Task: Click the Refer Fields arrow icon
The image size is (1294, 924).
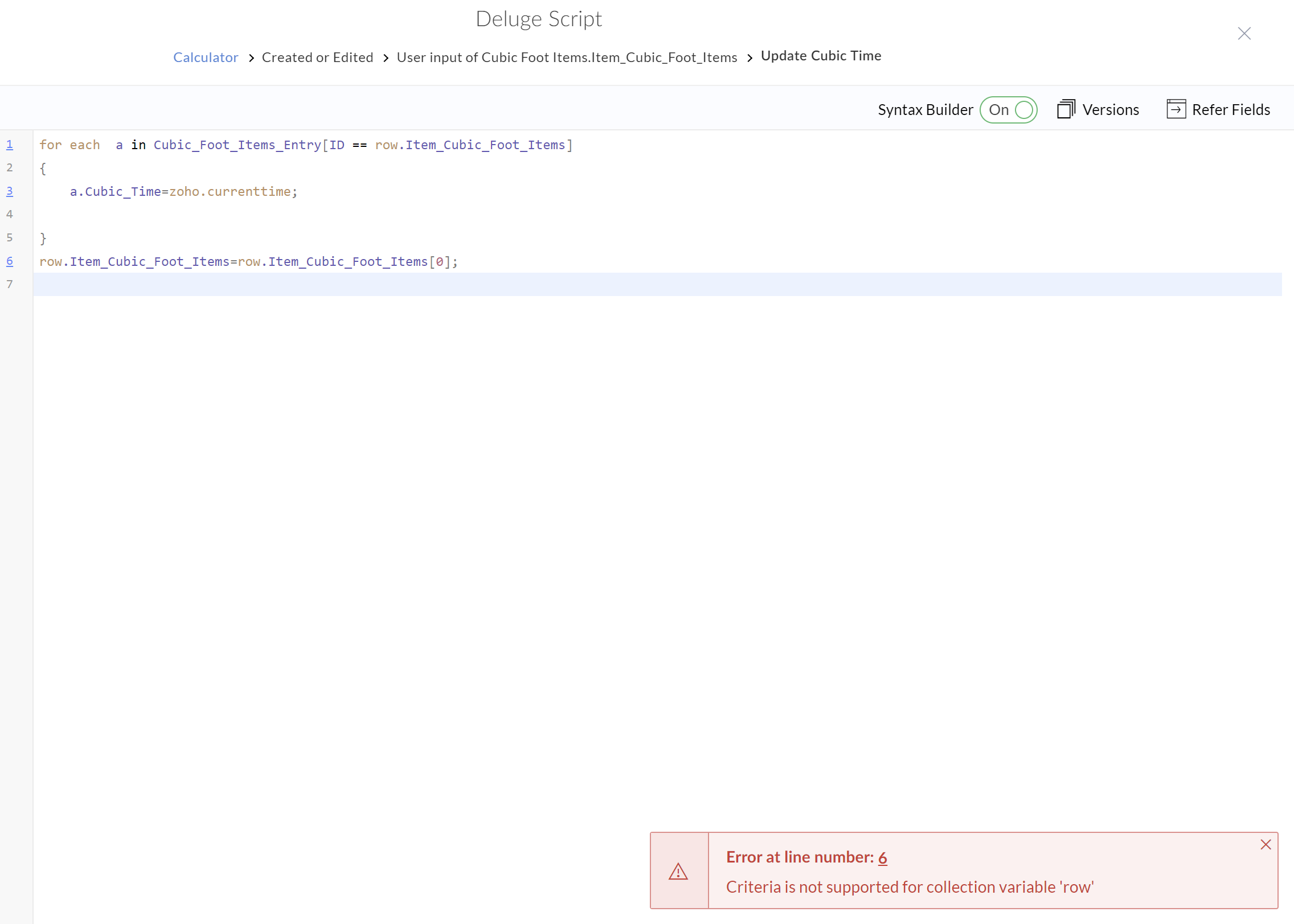Action: click(1176, 109)
